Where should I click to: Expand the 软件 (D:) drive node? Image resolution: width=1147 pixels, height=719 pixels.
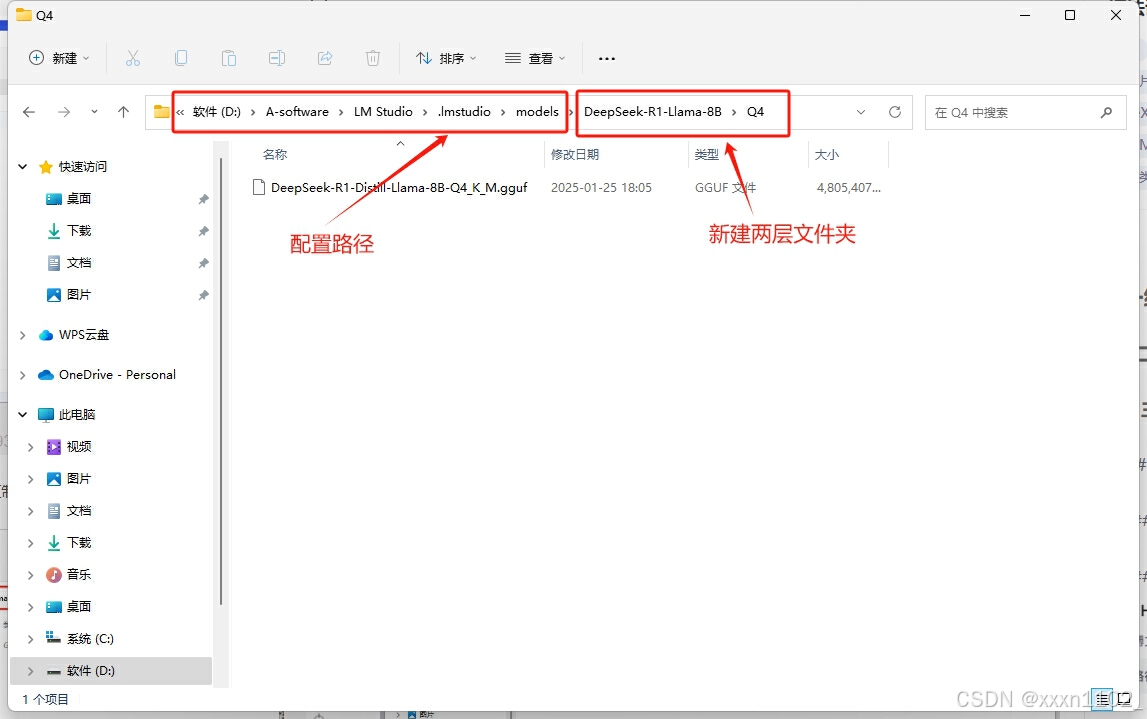(31, 671)
